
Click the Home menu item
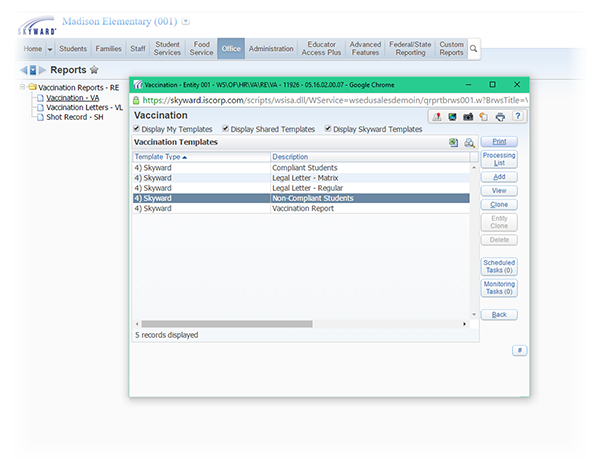(x=33, y=49)
